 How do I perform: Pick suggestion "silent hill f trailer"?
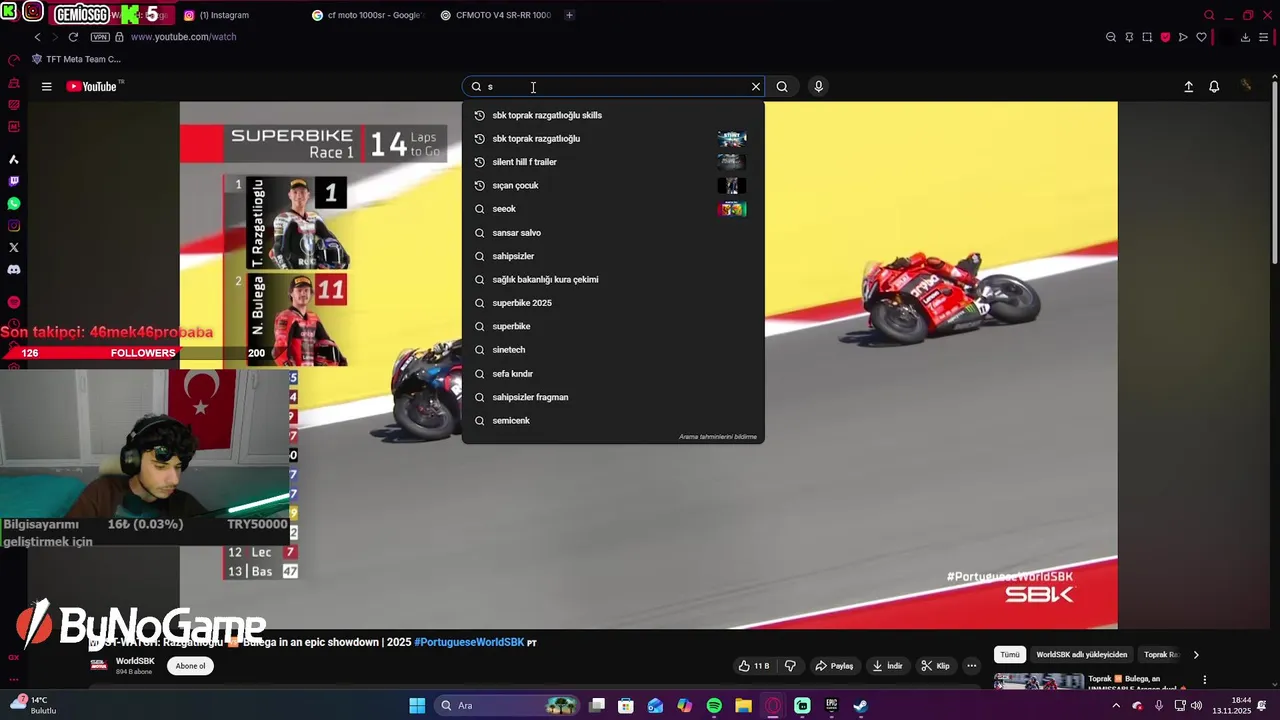[613, 162]
